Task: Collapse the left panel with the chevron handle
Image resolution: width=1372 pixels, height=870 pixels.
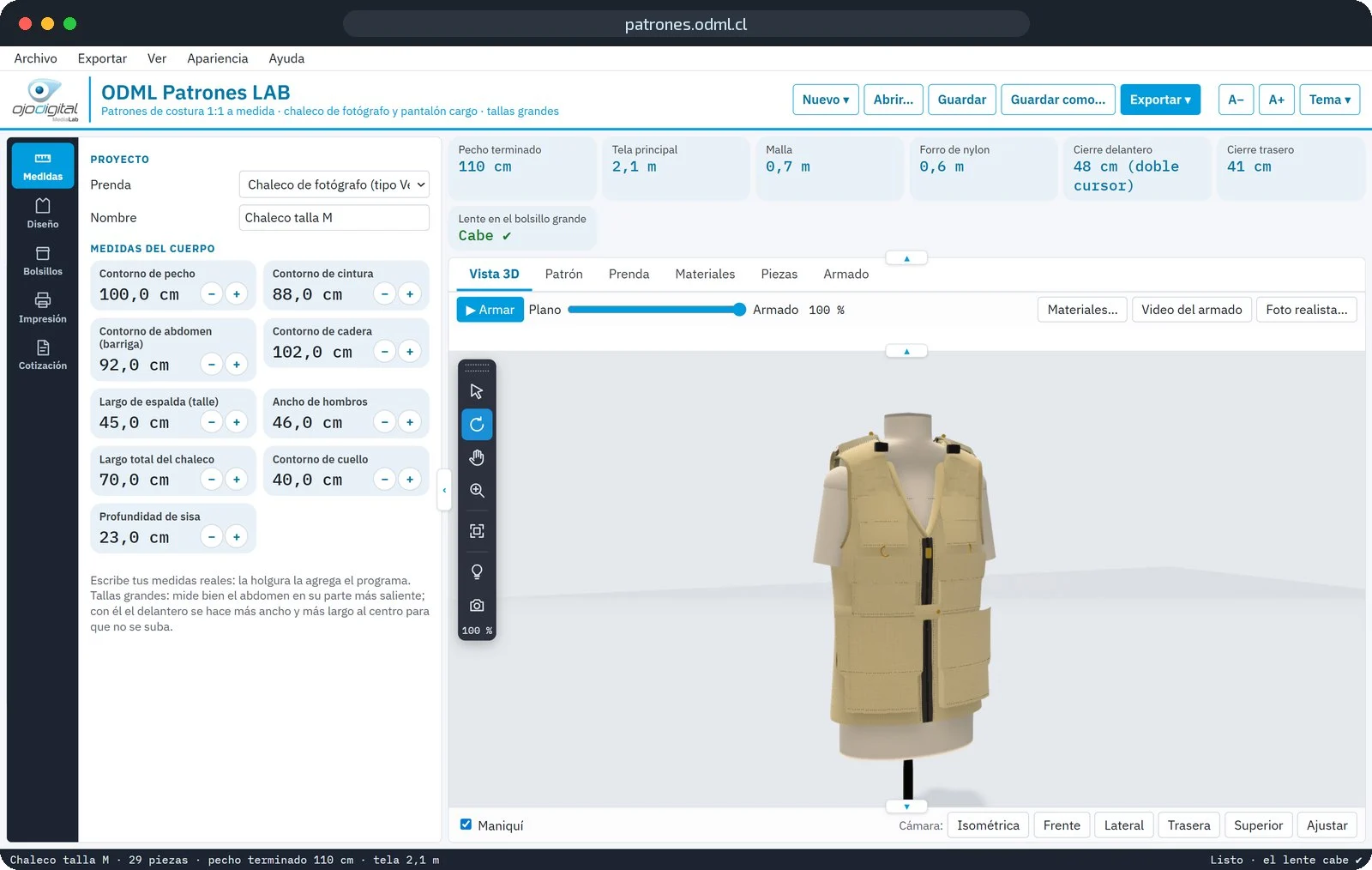Action: click(x=444, y=490)
